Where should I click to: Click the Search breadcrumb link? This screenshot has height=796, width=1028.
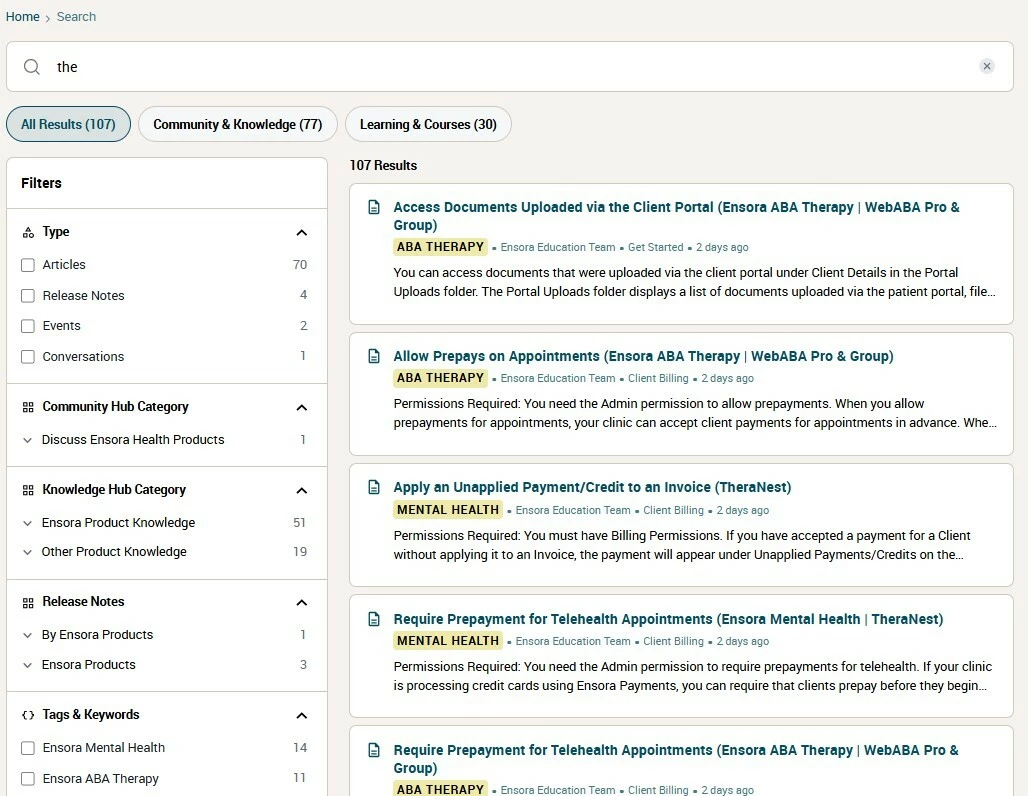(x=76, y=16)
